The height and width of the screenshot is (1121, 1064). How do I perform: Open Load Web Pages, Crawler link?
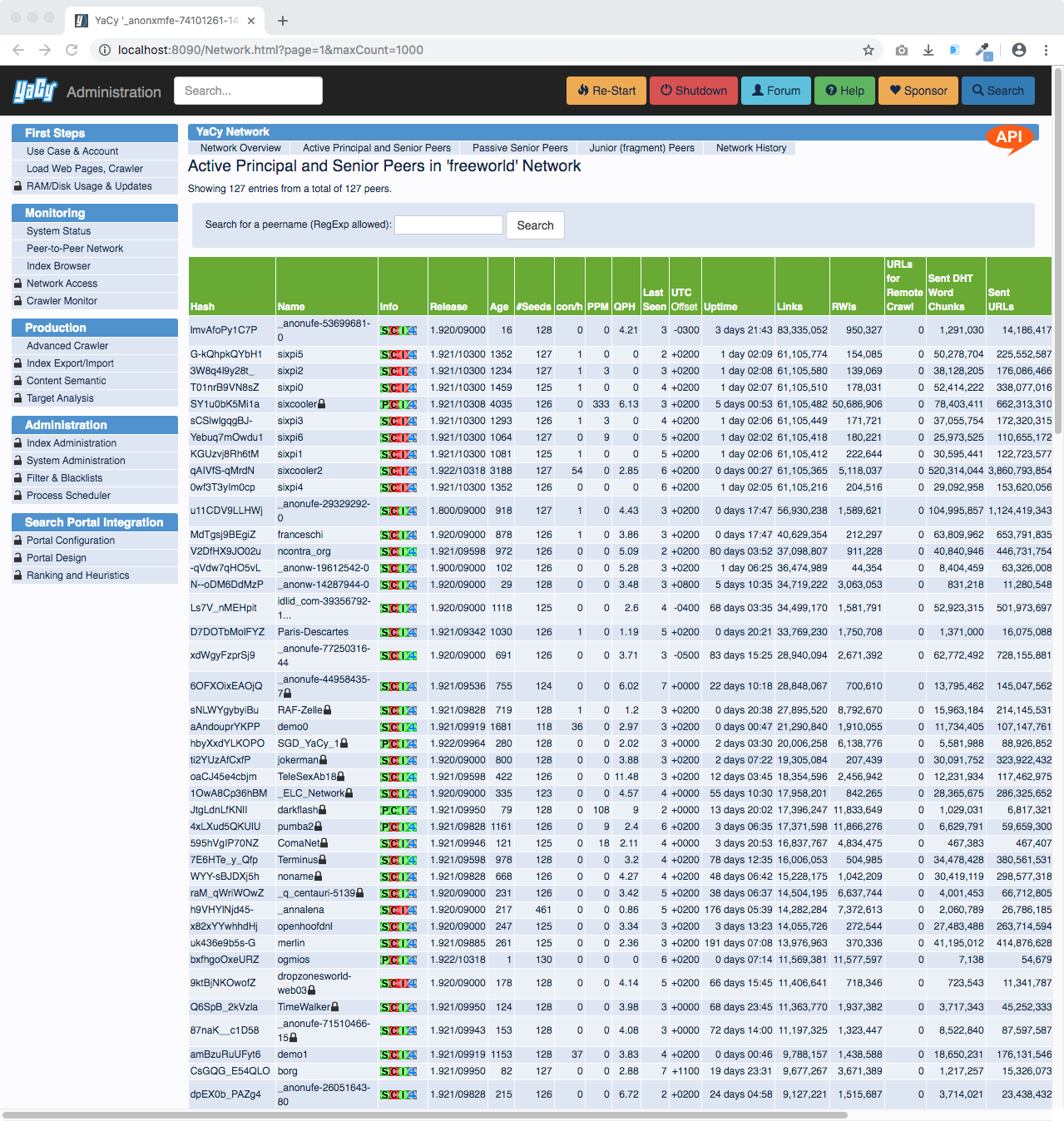pyautogui.click(x=85, y=169)
